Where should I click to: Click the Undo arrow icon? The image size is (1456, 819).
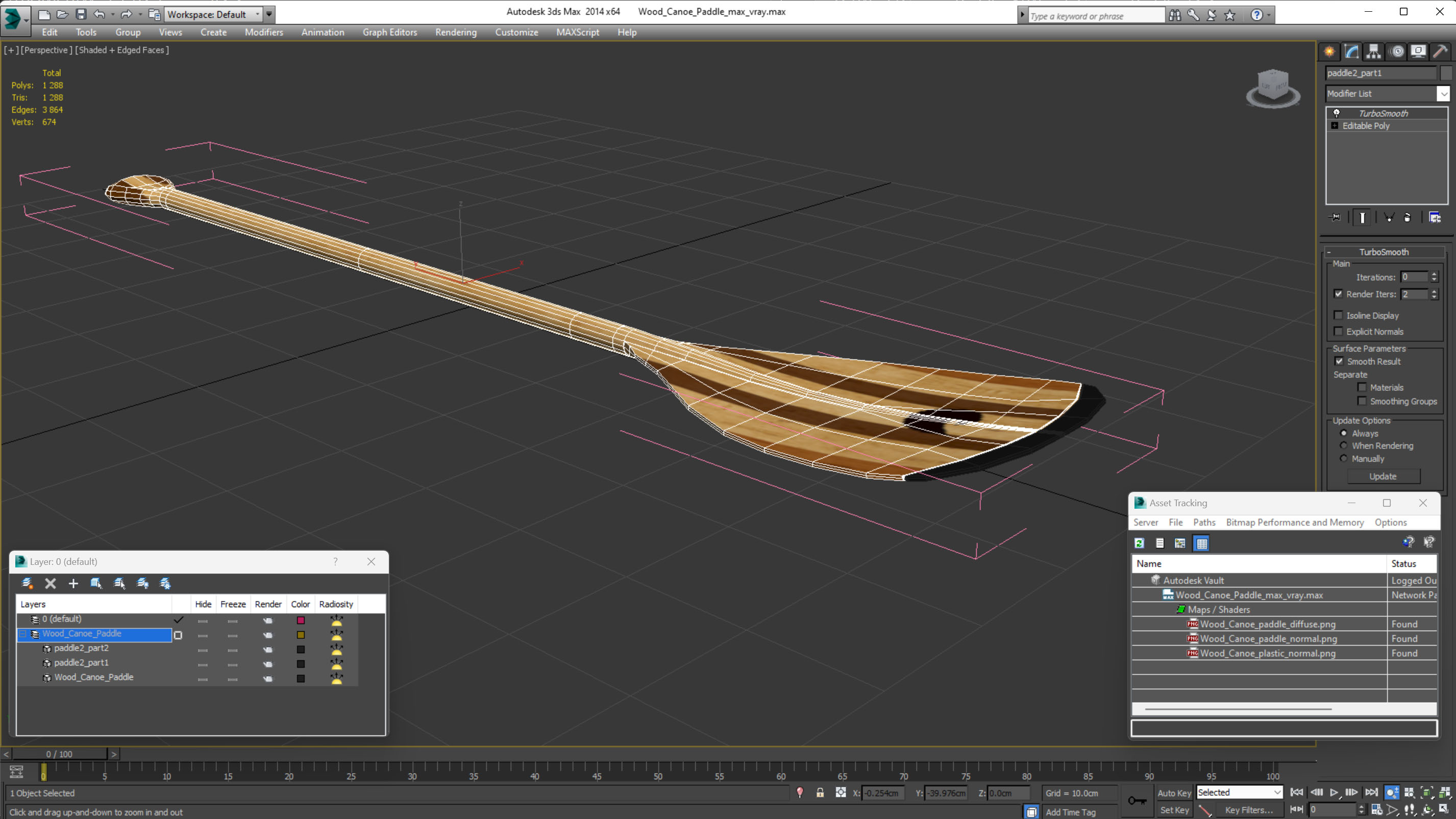click(99, 14)
